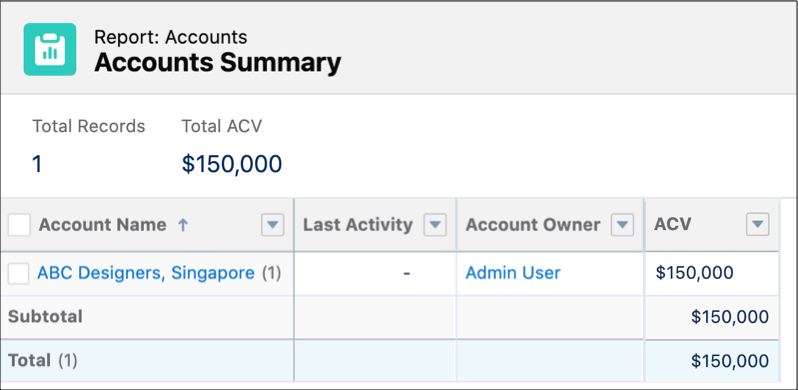Open the Account Owner column dropdown menu
This screenshot has height=390, width=798.
point(622,225)
